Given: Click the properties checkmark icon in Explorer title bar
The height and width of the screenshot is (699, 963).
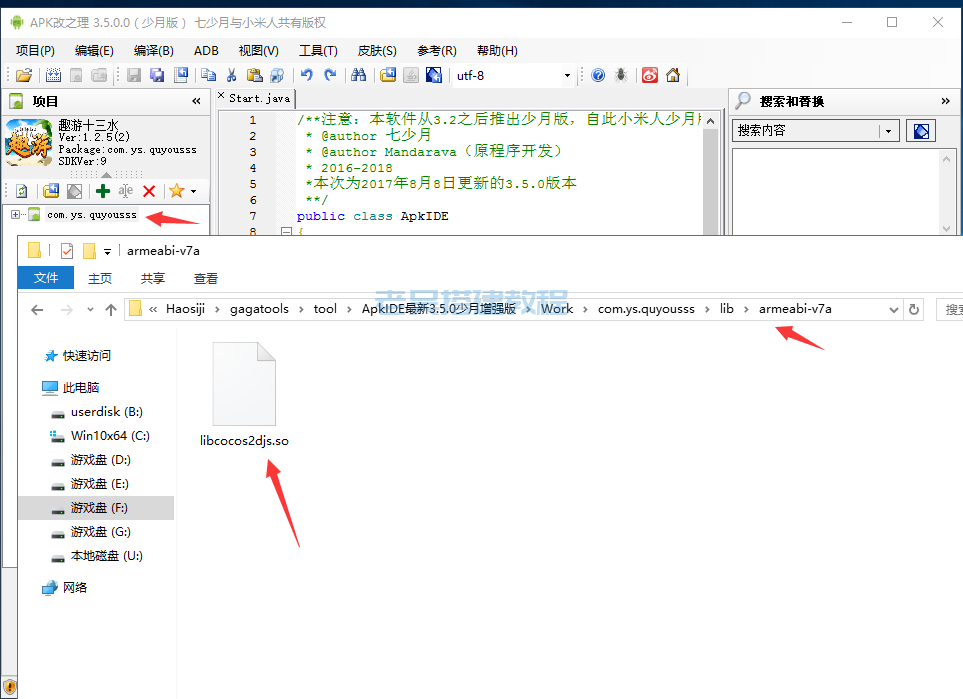Looking at the screenshot, I should (67, 251).
